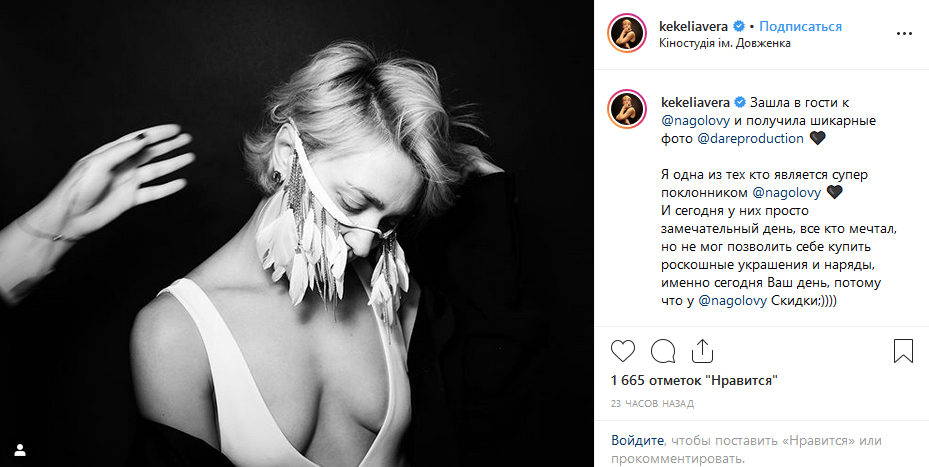929x467 pixels.
Task: Click the black-and-white post photo
Action: point(297,234)
